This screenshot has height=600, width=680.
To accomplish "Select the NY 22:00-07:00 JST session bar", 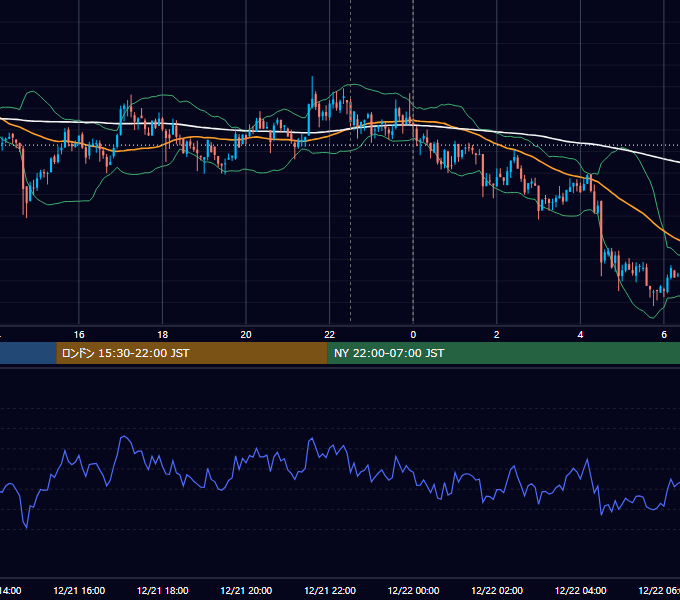I will tap(503, 353).
